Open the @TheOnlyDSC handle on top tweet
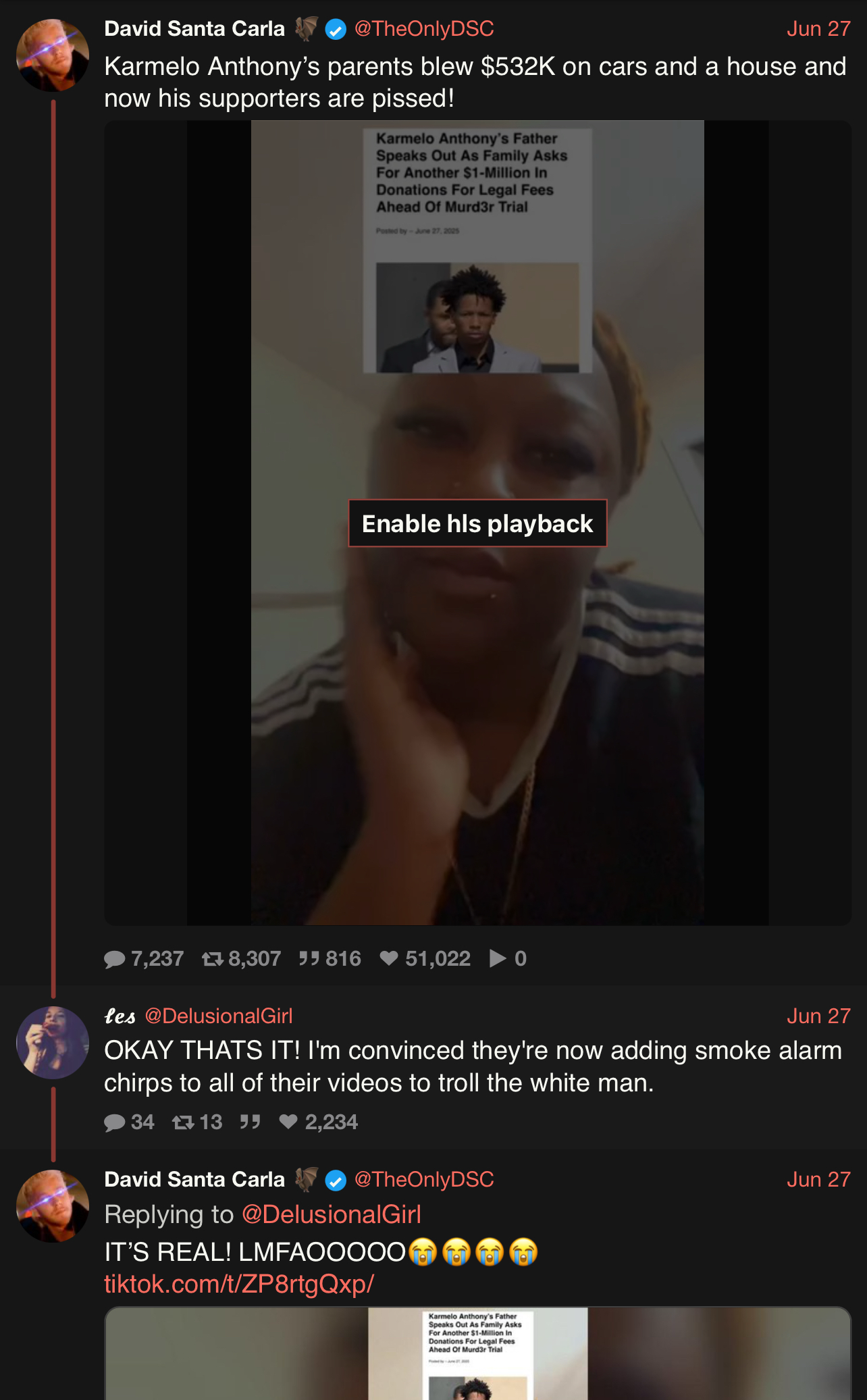 [x=424, y=29]
